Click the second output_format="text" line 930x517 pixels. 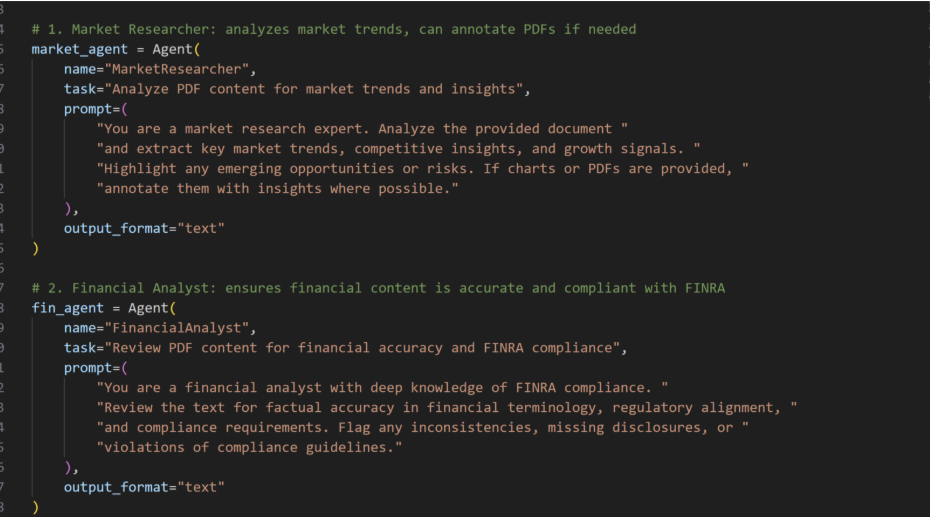click(x=144, y=487)
